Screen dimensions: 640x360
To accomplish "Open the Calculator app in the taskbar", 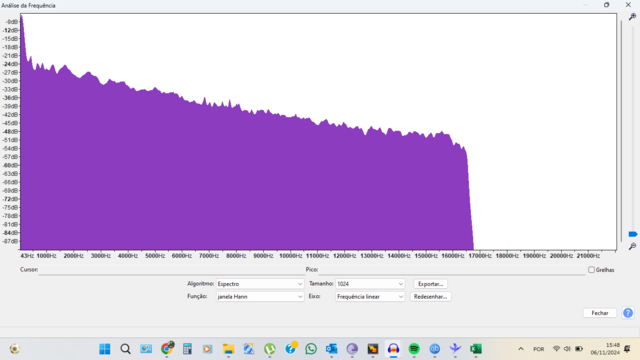I will 187,349.
